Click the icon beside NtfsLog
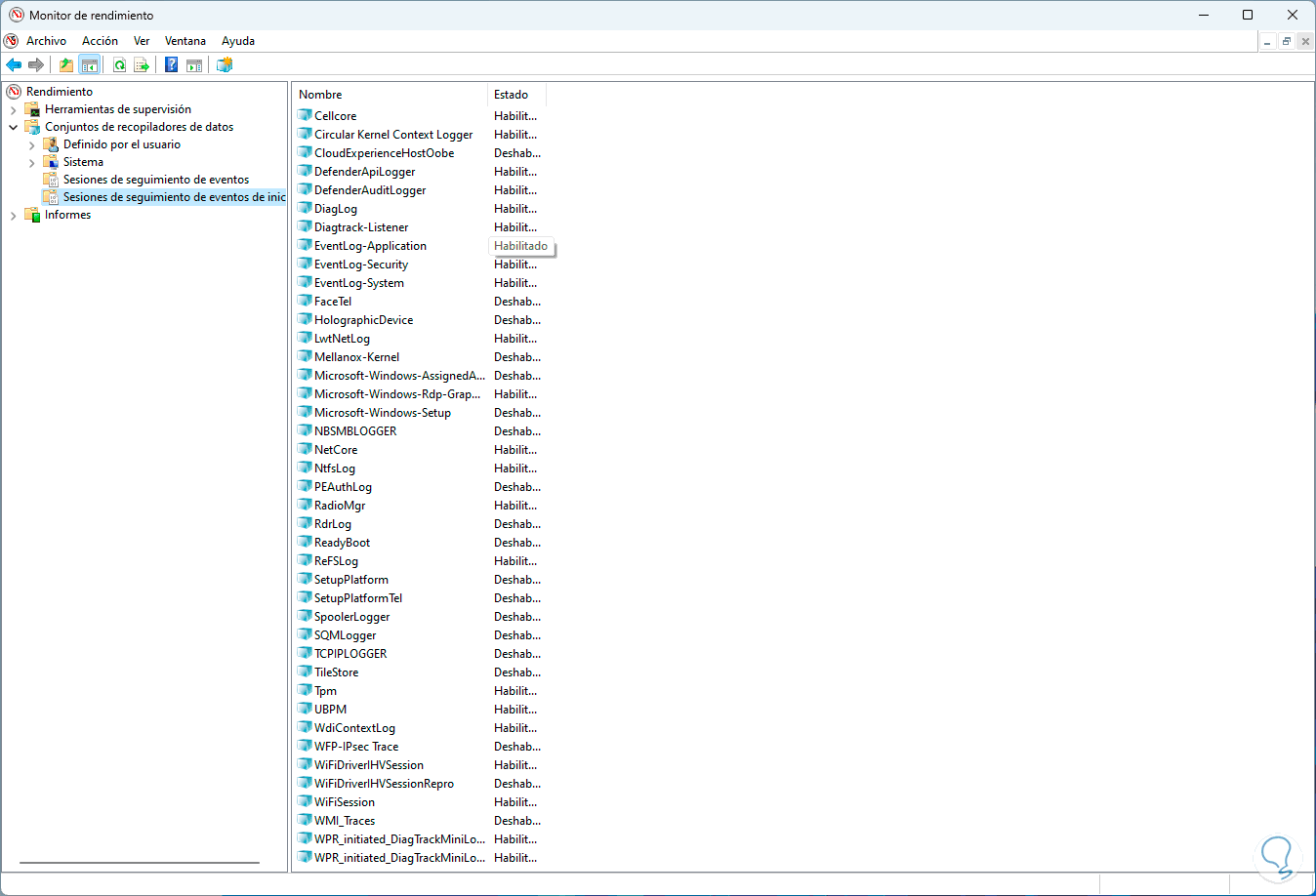Image resolution: width=1316 pixels, height=896 pixels. click(x=305, y=468)
